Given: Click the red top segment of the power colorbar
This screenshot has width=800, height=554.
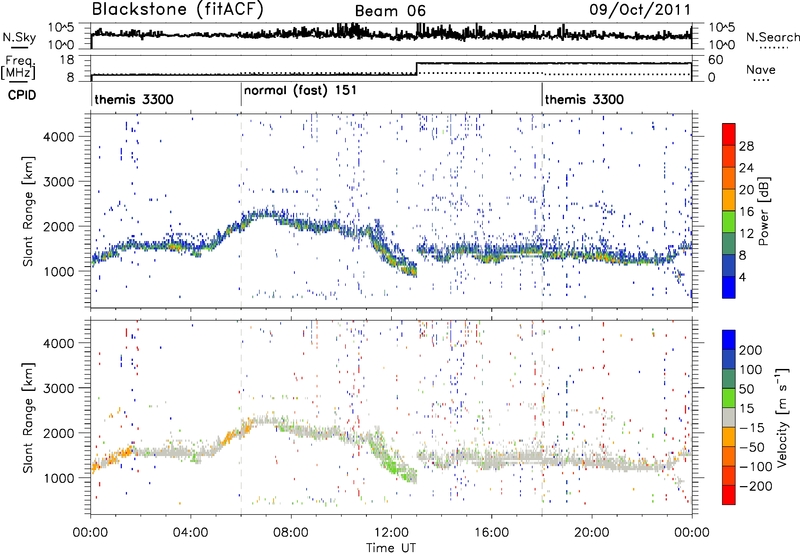Looking at the screenshot, I should pyautogui.click(x=729, y=134).
